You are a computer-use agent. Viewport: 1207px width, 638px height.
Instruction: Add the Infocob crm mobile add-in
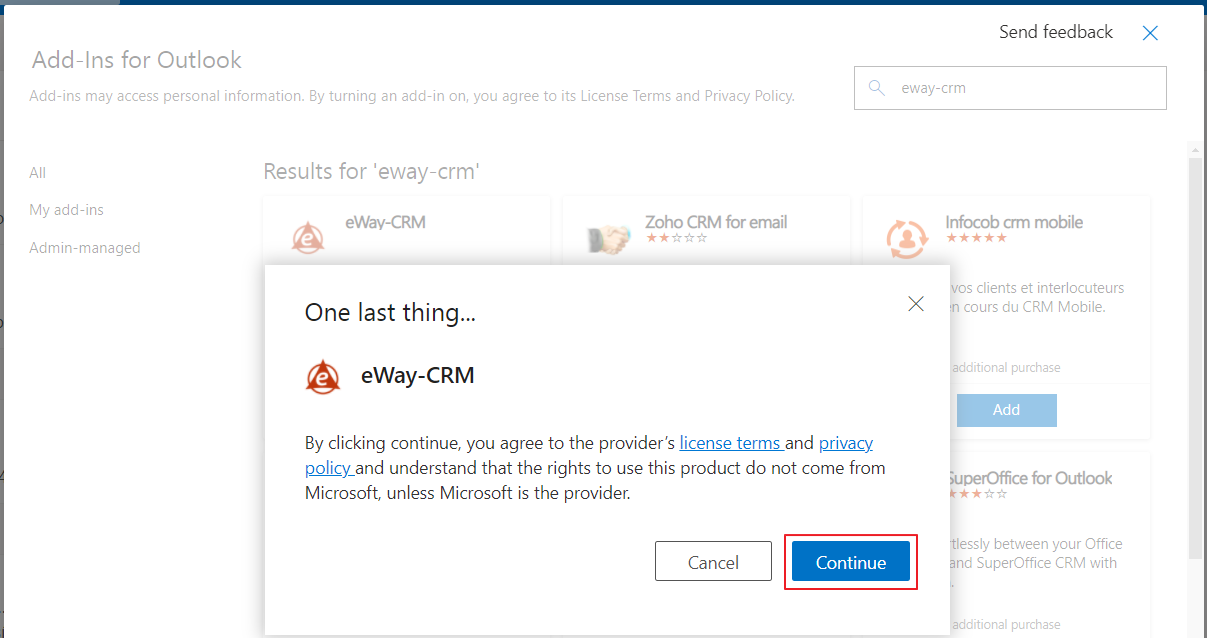click(1006, 410)
